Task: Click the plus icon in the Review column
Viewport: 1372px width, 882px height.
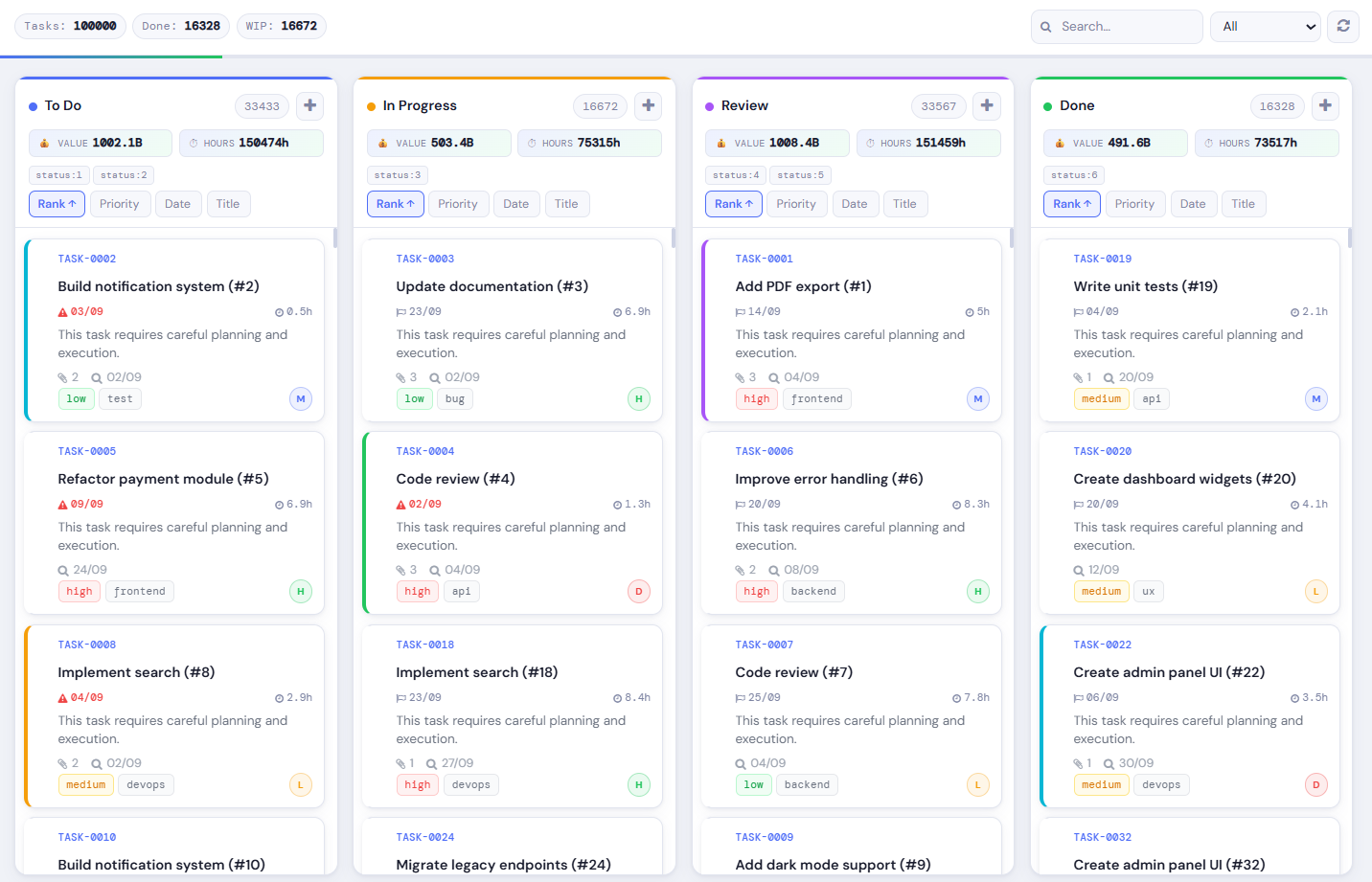Action: [x=987, y=105]
